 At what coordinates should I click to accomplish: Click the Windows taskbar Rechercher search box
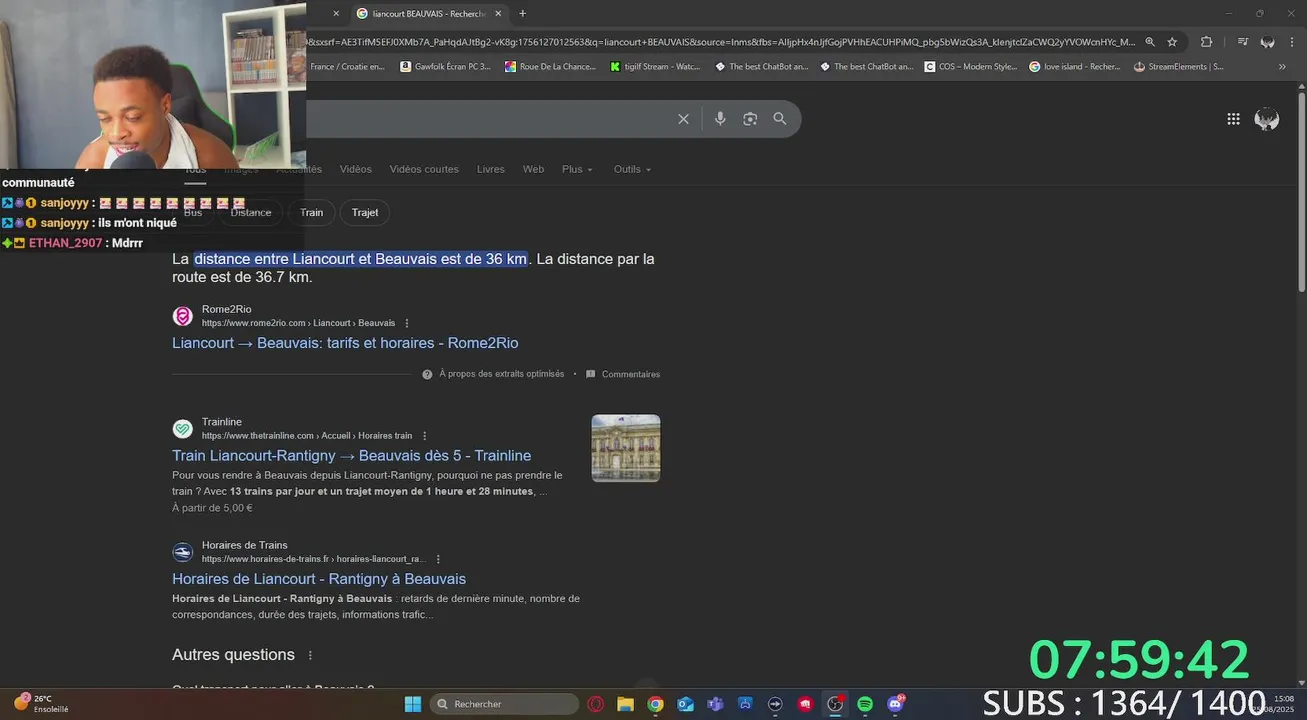pos(504,704)
